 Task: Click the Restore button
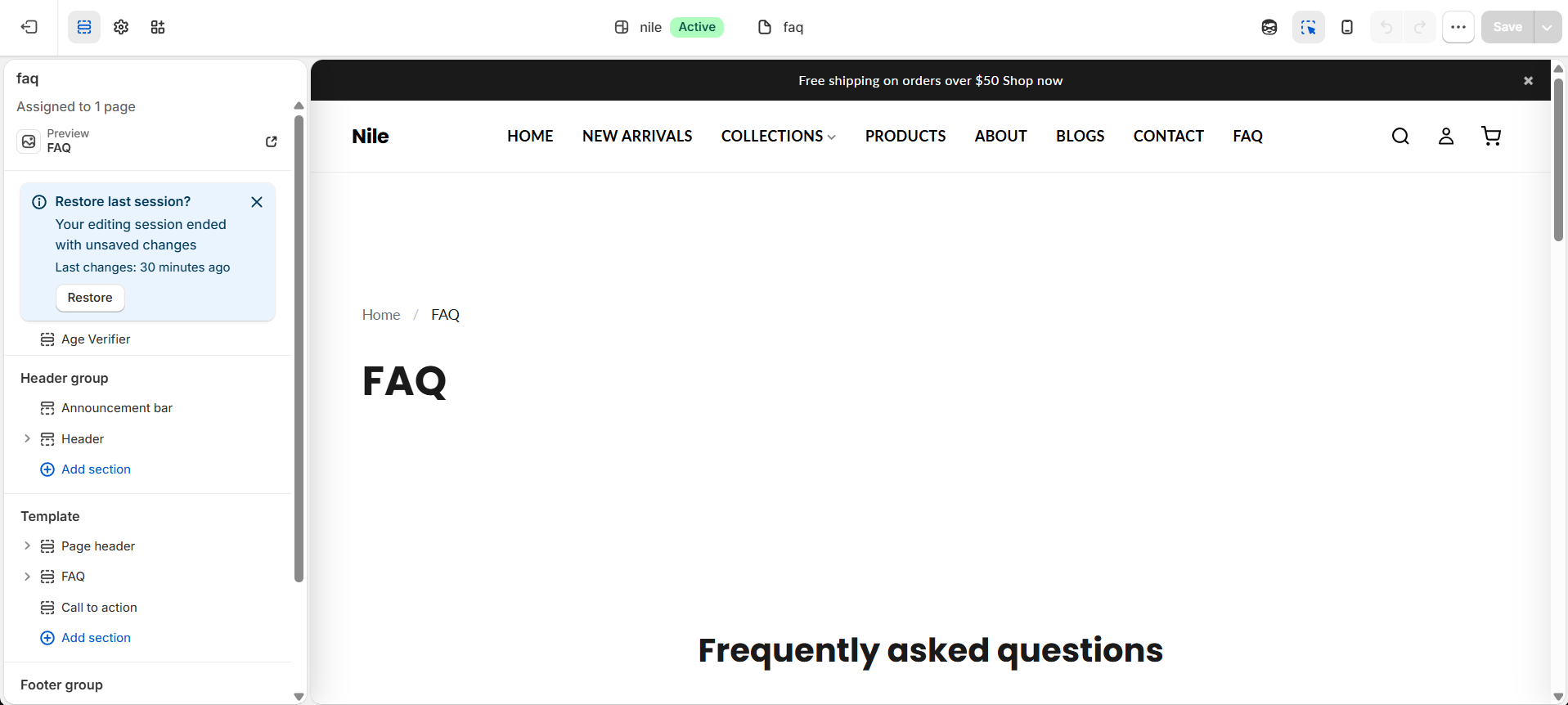coord(90,298)
